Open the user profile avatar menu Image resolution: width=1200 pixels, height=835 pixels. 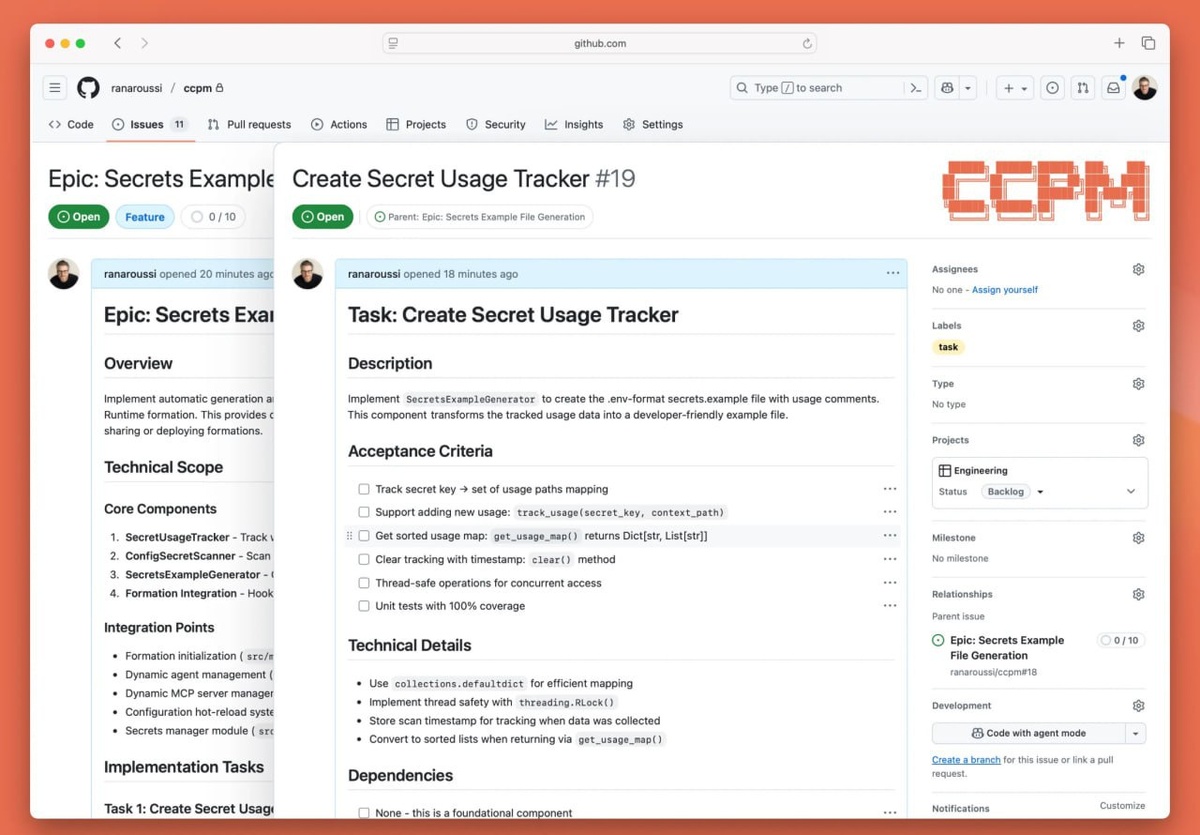pyautogui.click(x=1145, y=88)
